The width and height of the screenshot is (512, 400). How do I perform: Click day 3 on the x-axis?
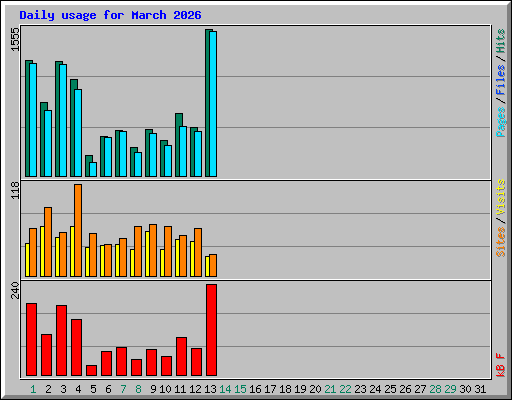pos(63,389)
